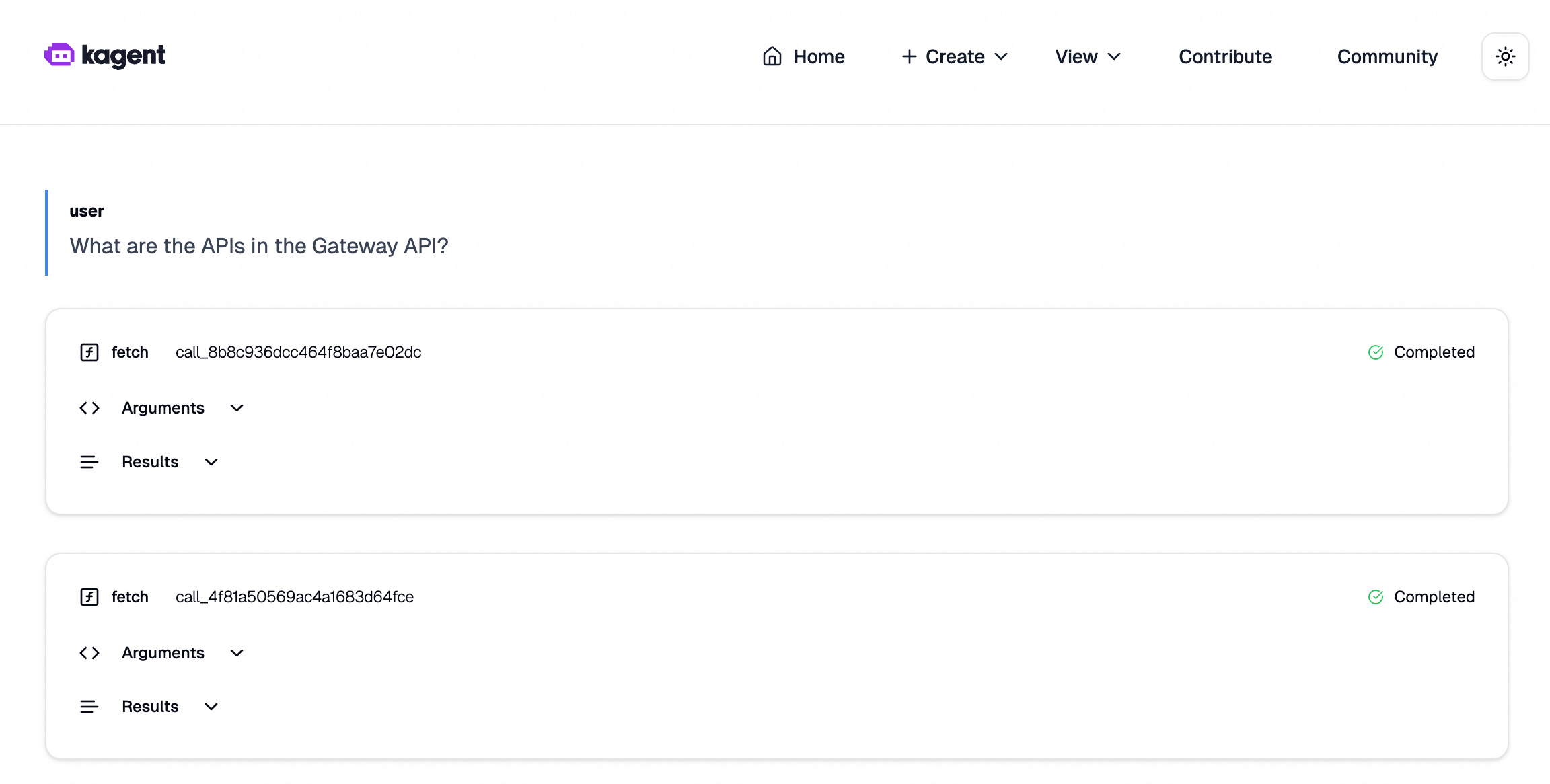This screenshot has width=1550, height=784.
Task: Click code brackets icon in second fetch card
Action: tap(89, 653)
